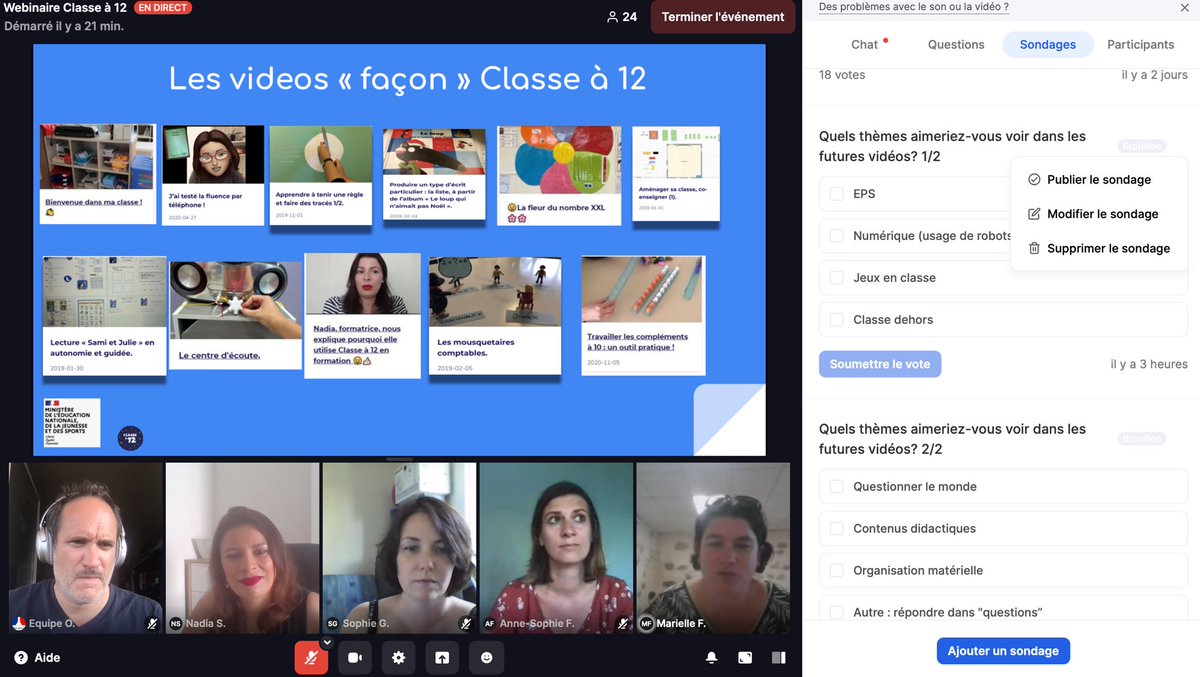Check the Contenus didactiques option
Screen dimensions: 1200x677
pyautogui.click(x=836, y=529)
